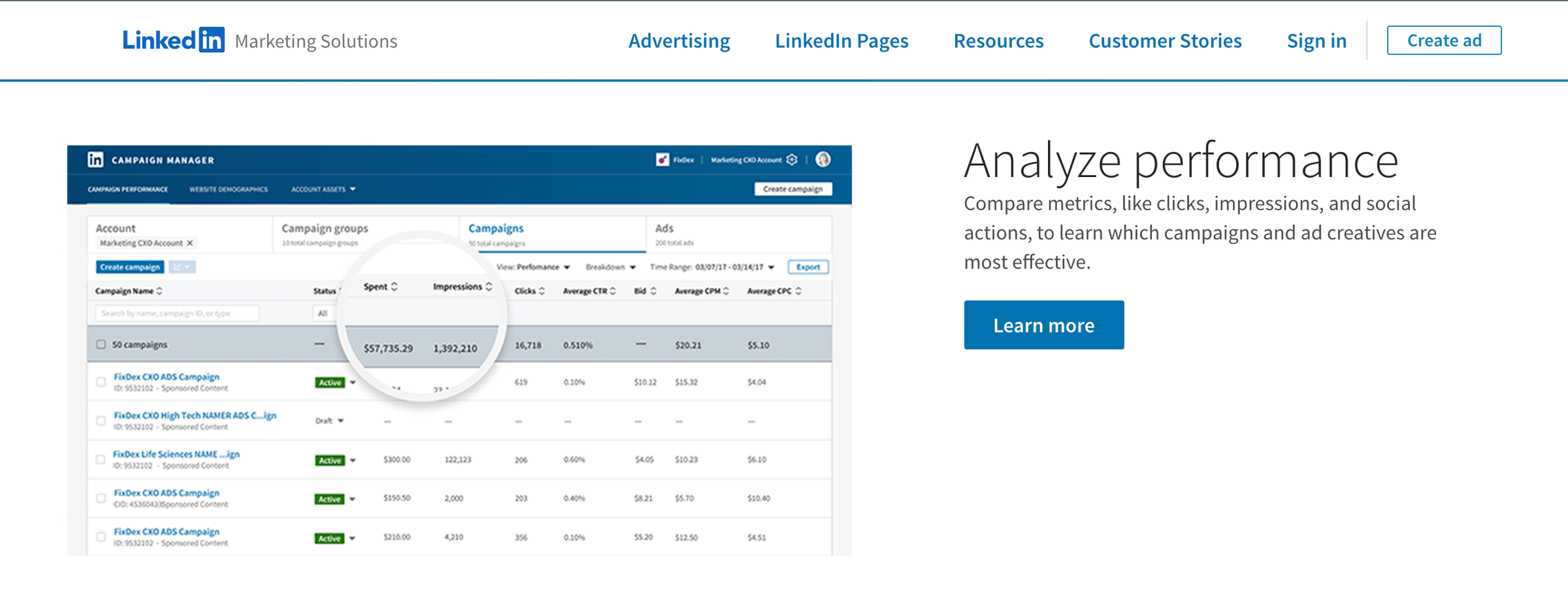Image resolution: width=1568 pixels, height=612 pixels.
Task: Click the total spent value $57,735.29
Action: point(388,348)
